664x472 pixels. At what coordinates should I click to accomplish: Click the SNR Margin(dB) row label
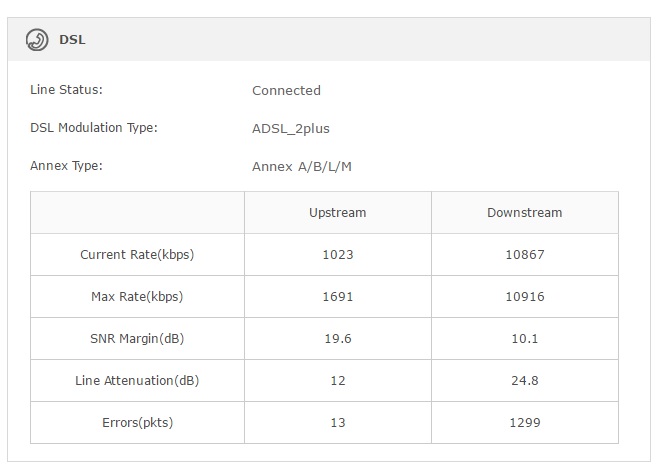click(137, 339)
